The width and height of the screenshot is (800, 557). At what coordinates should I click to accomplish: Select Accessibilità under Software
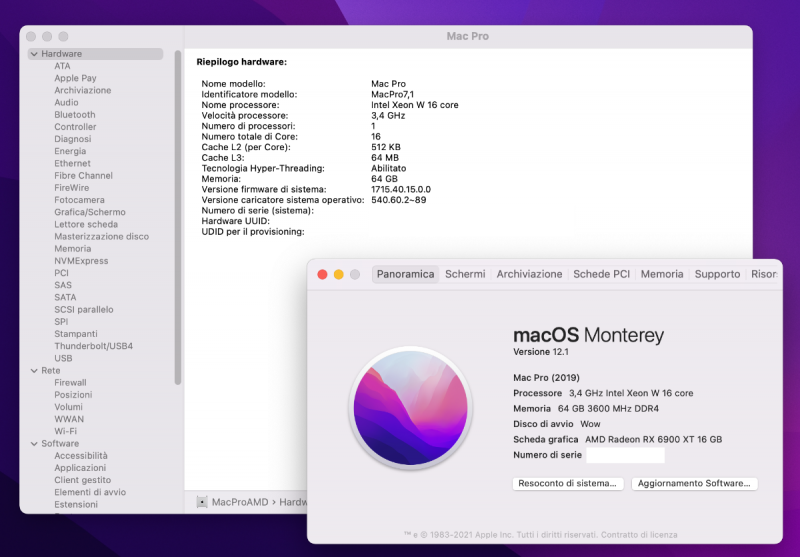81,455
